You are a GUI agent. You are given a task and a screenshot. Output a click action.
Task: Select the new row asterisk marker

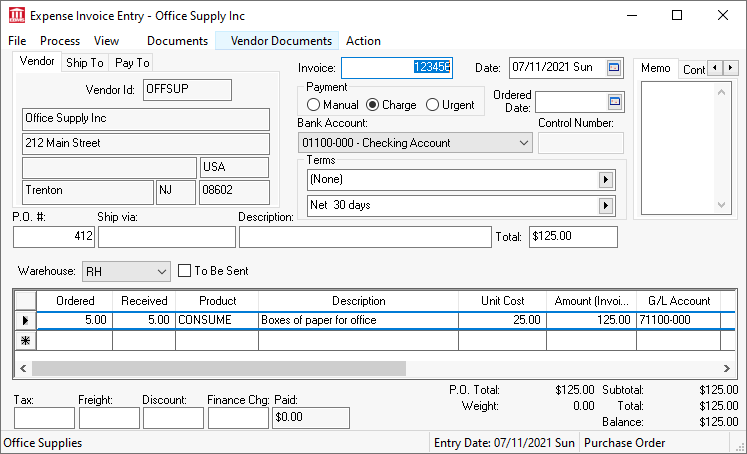tap(24, 340)
